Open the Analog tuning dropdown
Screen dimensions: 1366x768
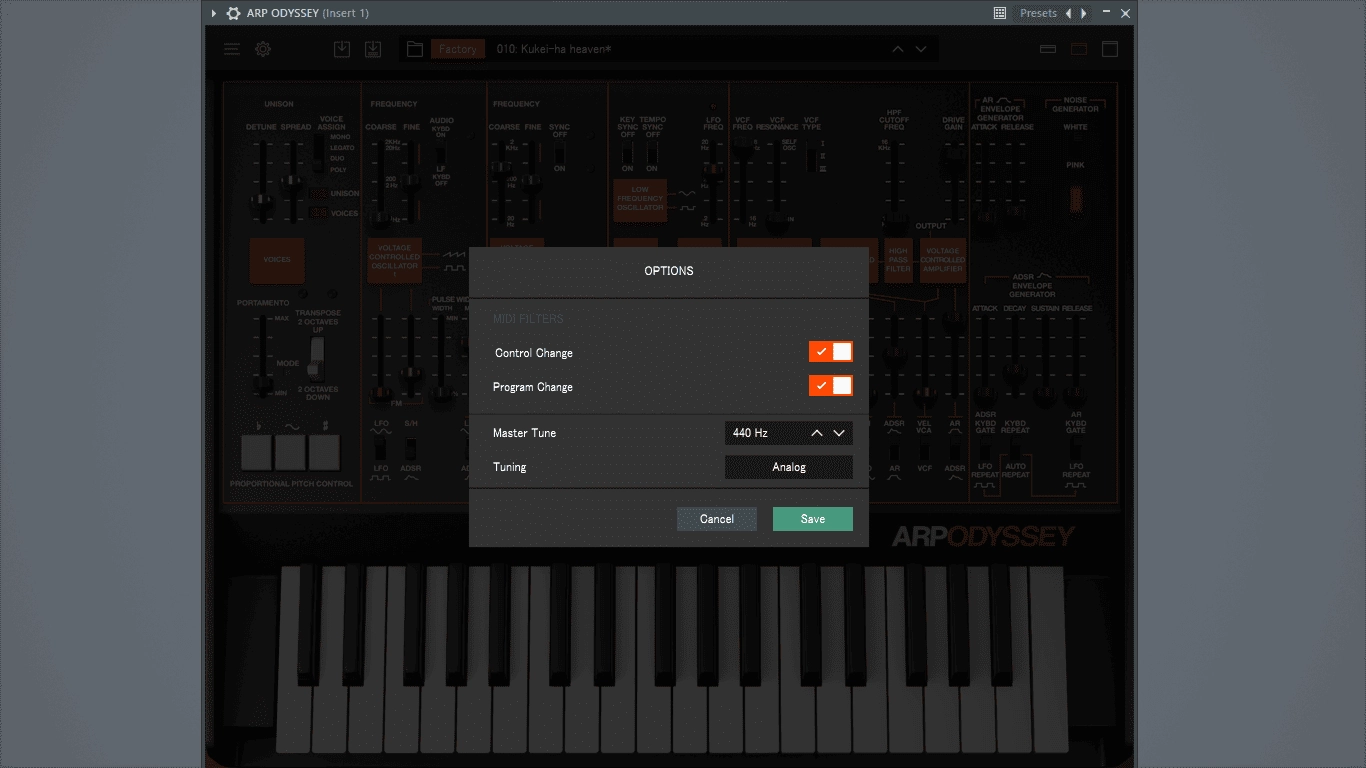click(x=789, y=467)
